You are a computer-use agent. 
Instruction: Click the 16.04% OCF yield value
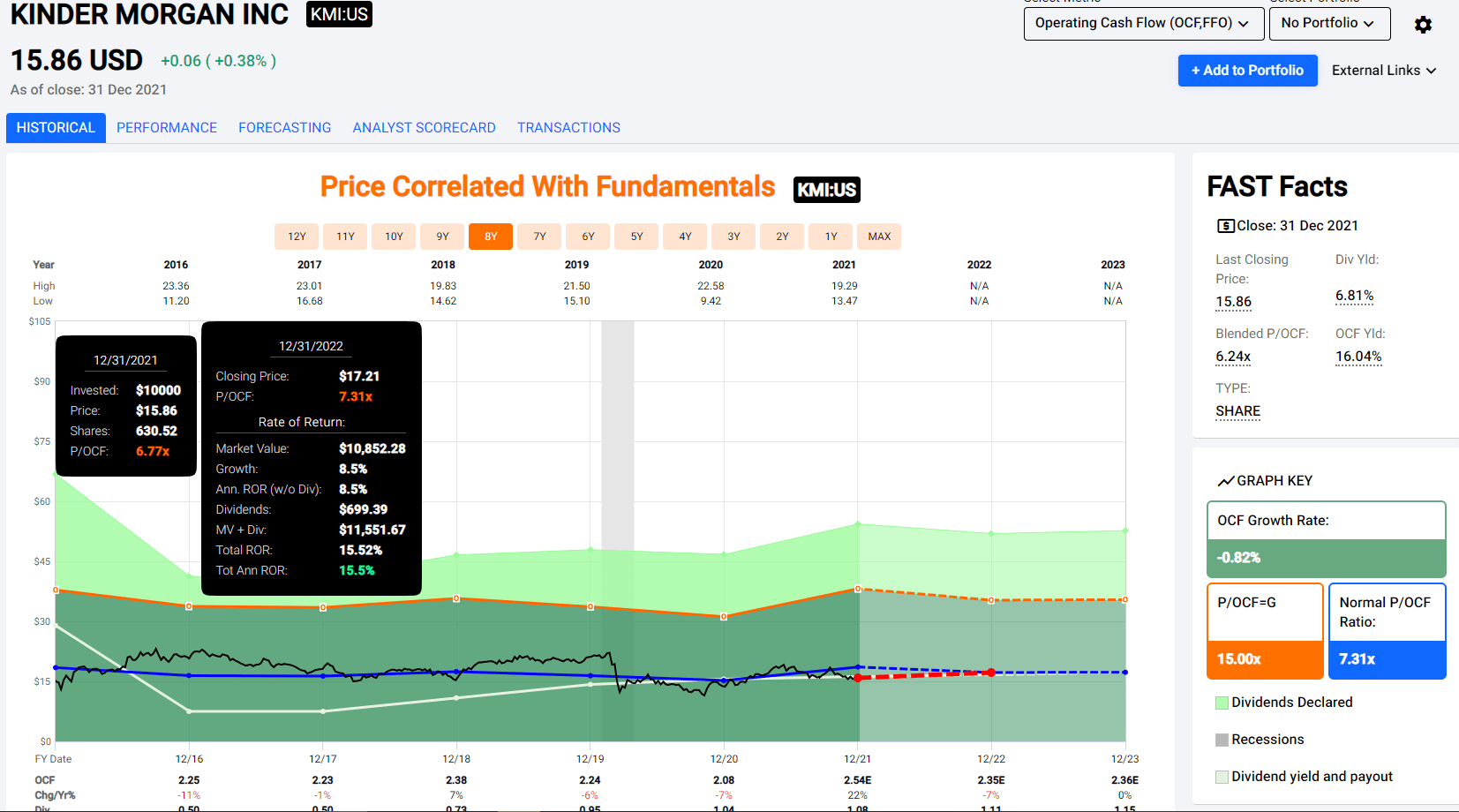pyautogui.click(x=1358, y=357)
